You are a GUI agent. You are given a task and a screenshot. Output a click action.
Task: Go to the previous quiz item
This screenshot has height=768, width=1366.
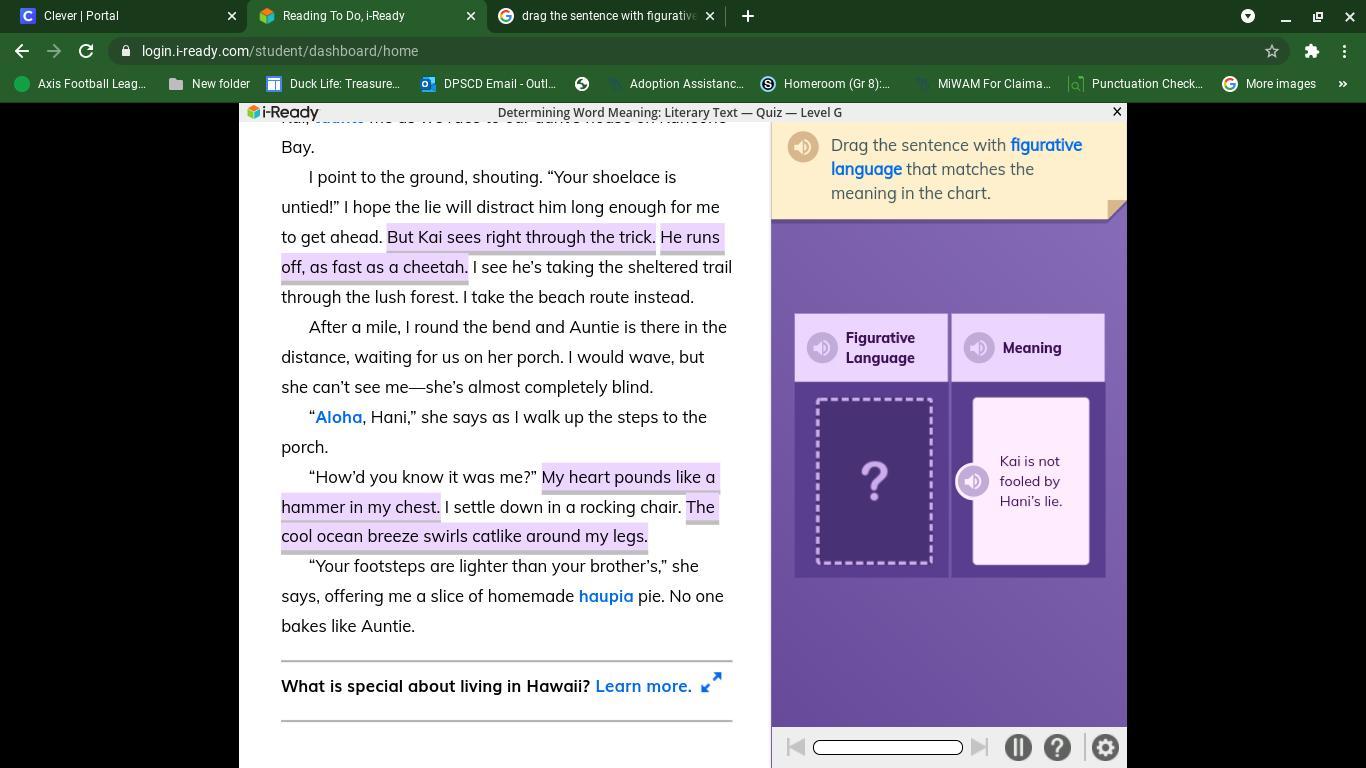(x=796, y=747)
